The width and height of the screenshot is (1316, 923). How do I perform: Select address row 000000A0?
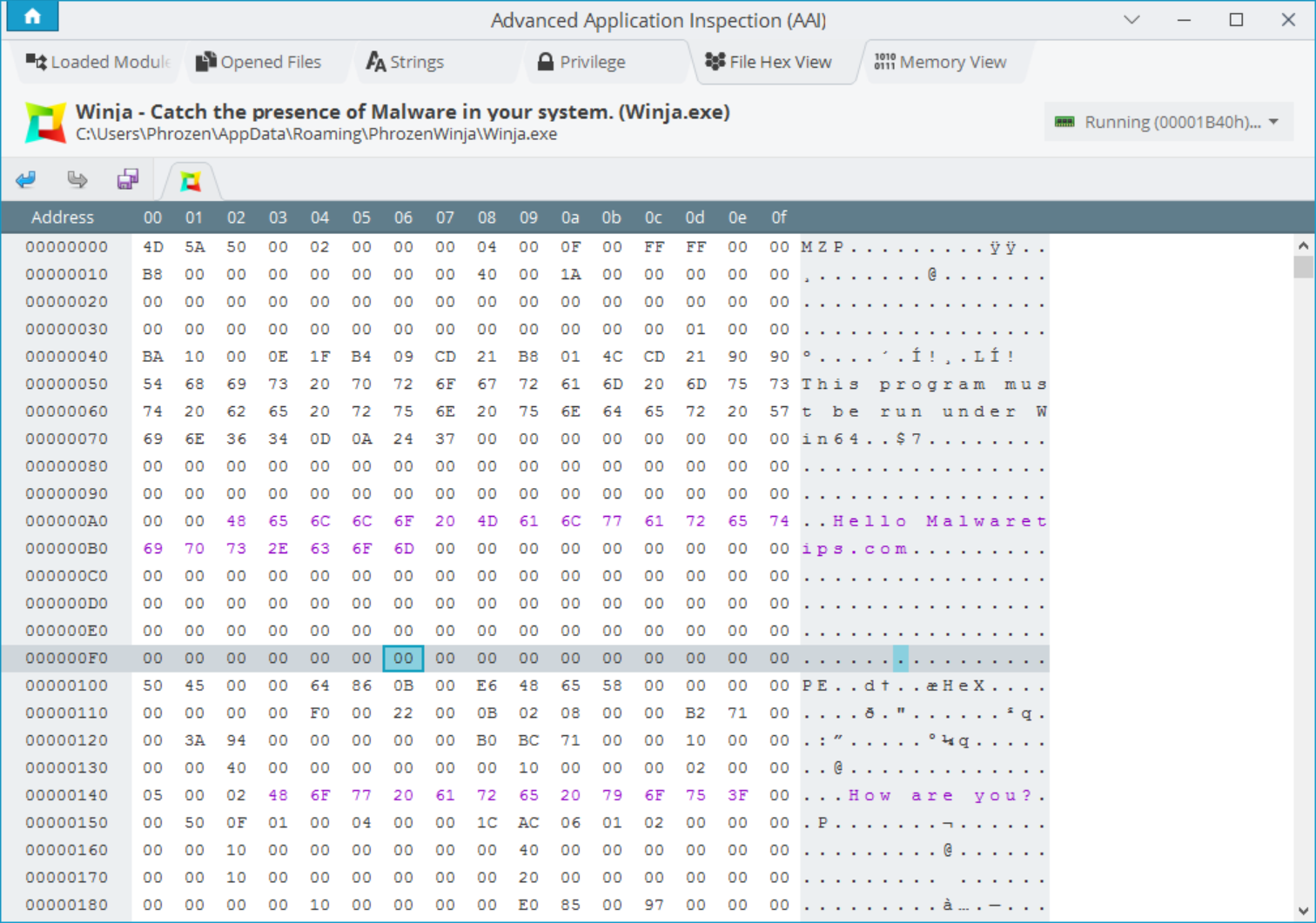67,521
